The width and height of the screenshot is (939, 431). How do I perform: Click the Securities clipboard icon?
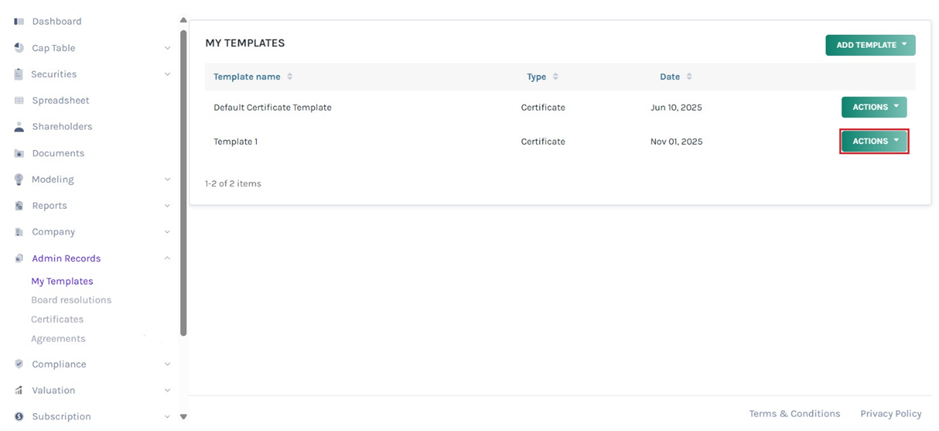tap(19, 74)
